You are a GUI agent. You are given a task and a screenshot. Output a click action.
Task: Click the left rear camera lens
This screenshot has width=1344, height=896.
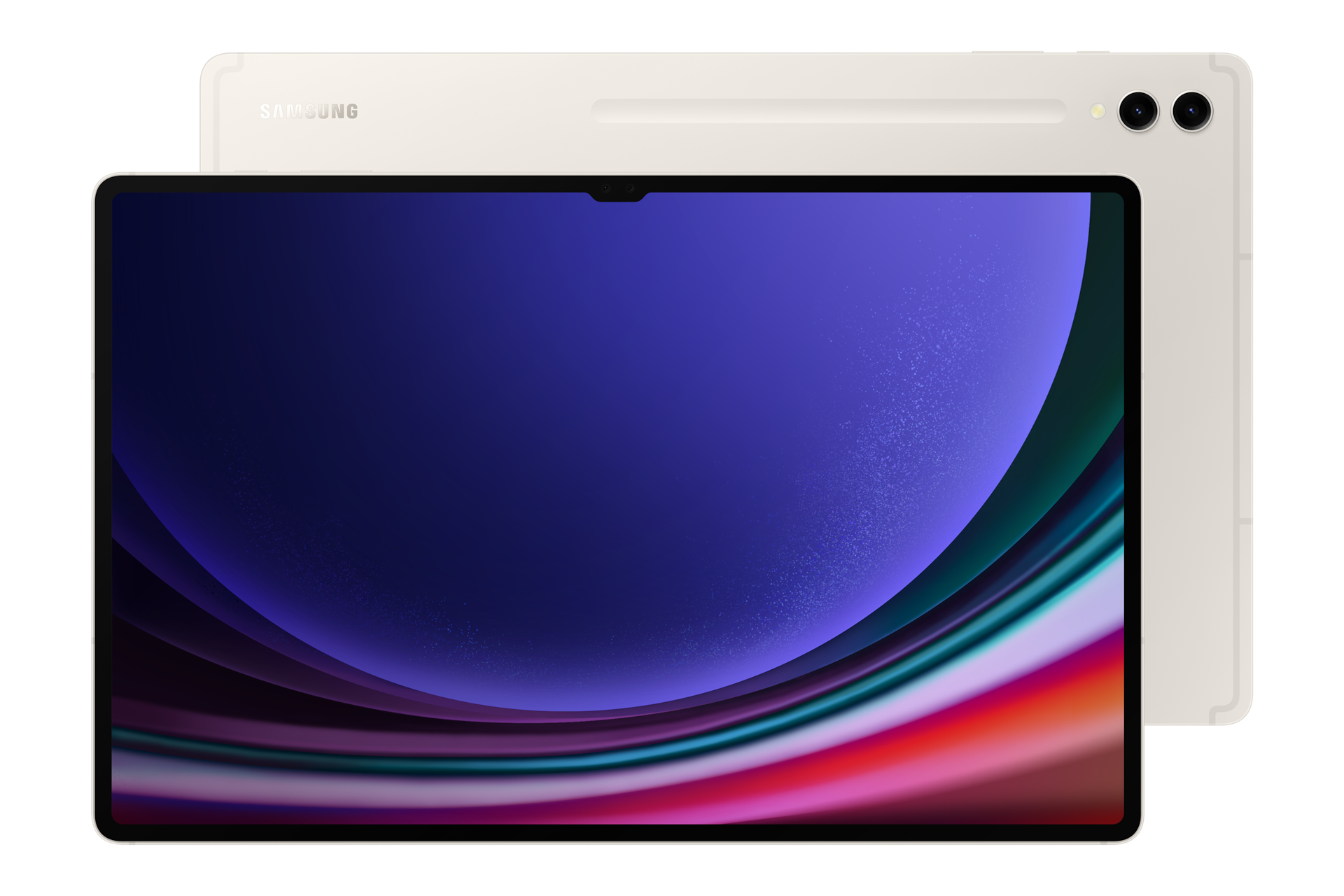point(1137,110)
